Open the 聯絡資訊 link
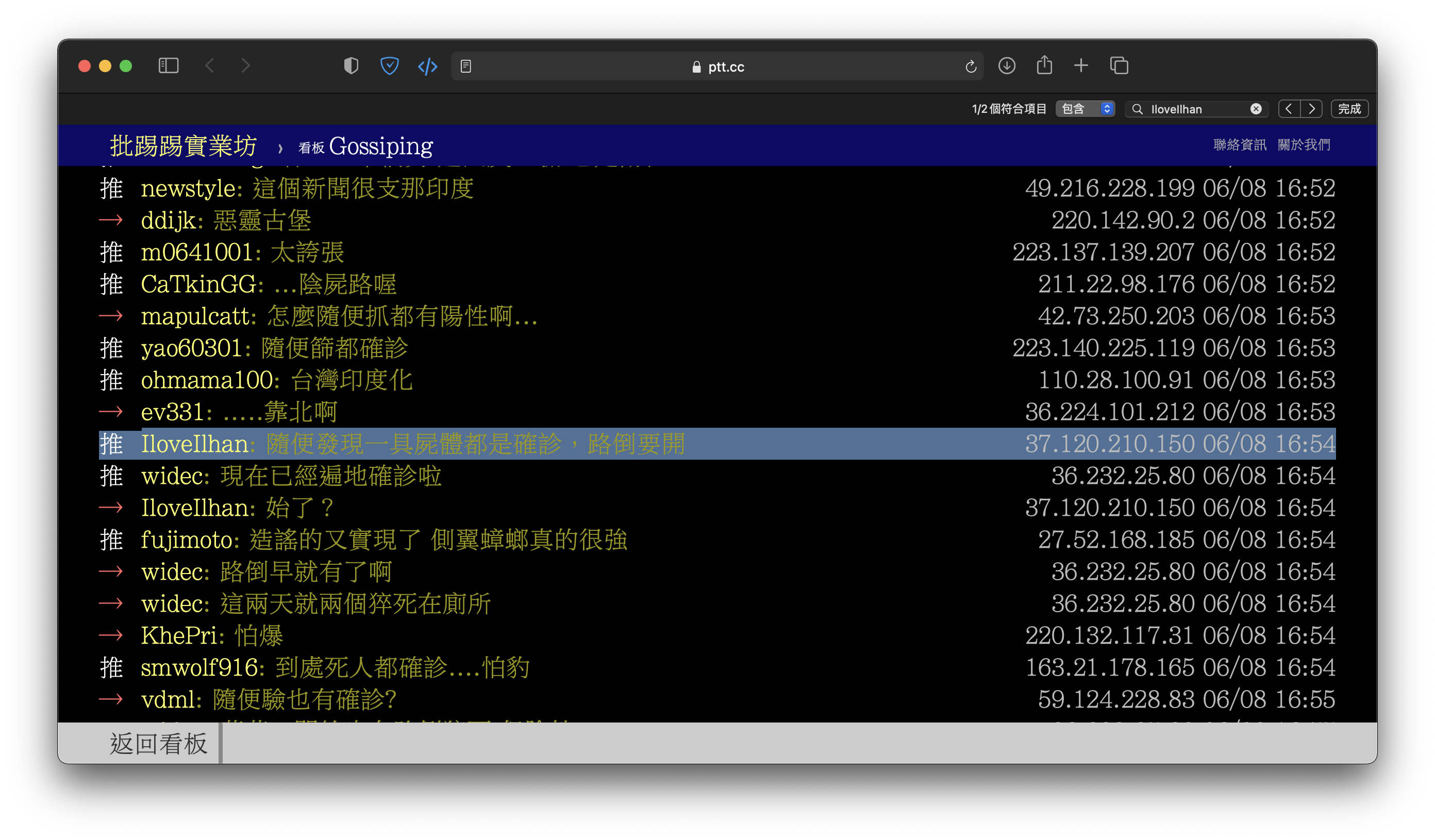Viewport: 1435px width, 840px height. [x=1239, y=145]
